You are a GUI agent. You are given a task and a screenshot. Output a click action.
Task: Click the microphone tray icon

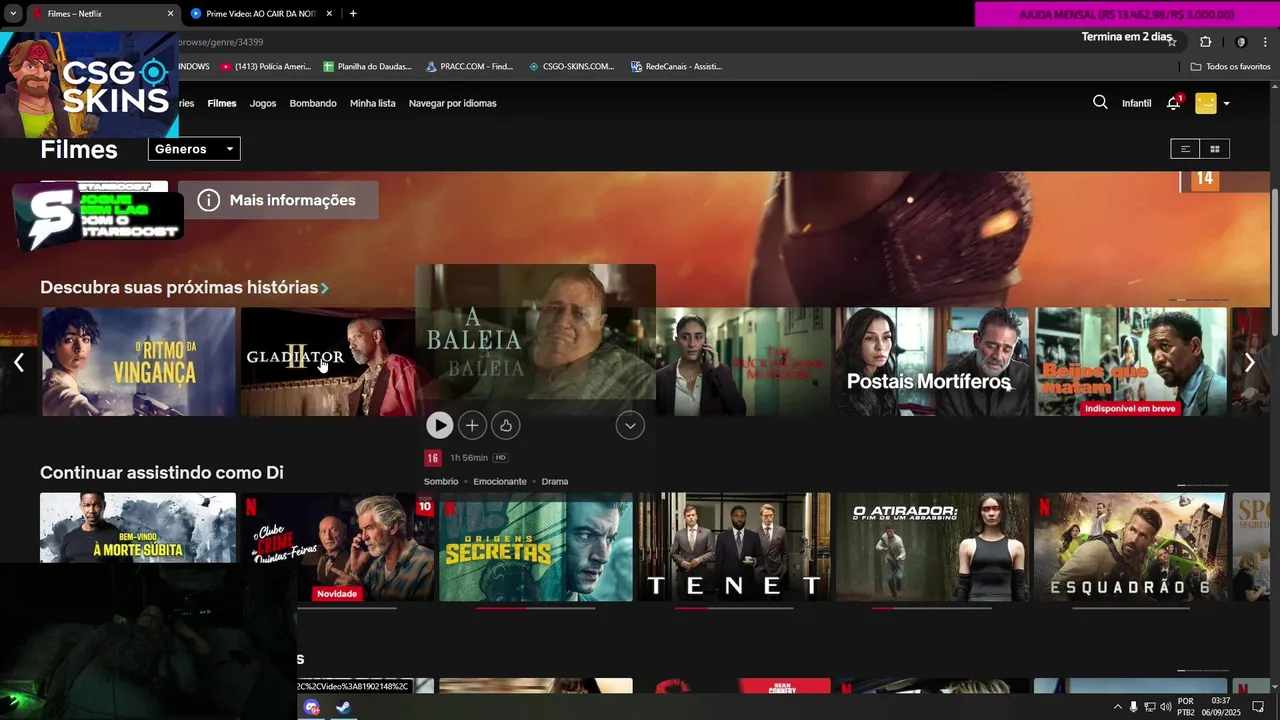(1133, 707)
